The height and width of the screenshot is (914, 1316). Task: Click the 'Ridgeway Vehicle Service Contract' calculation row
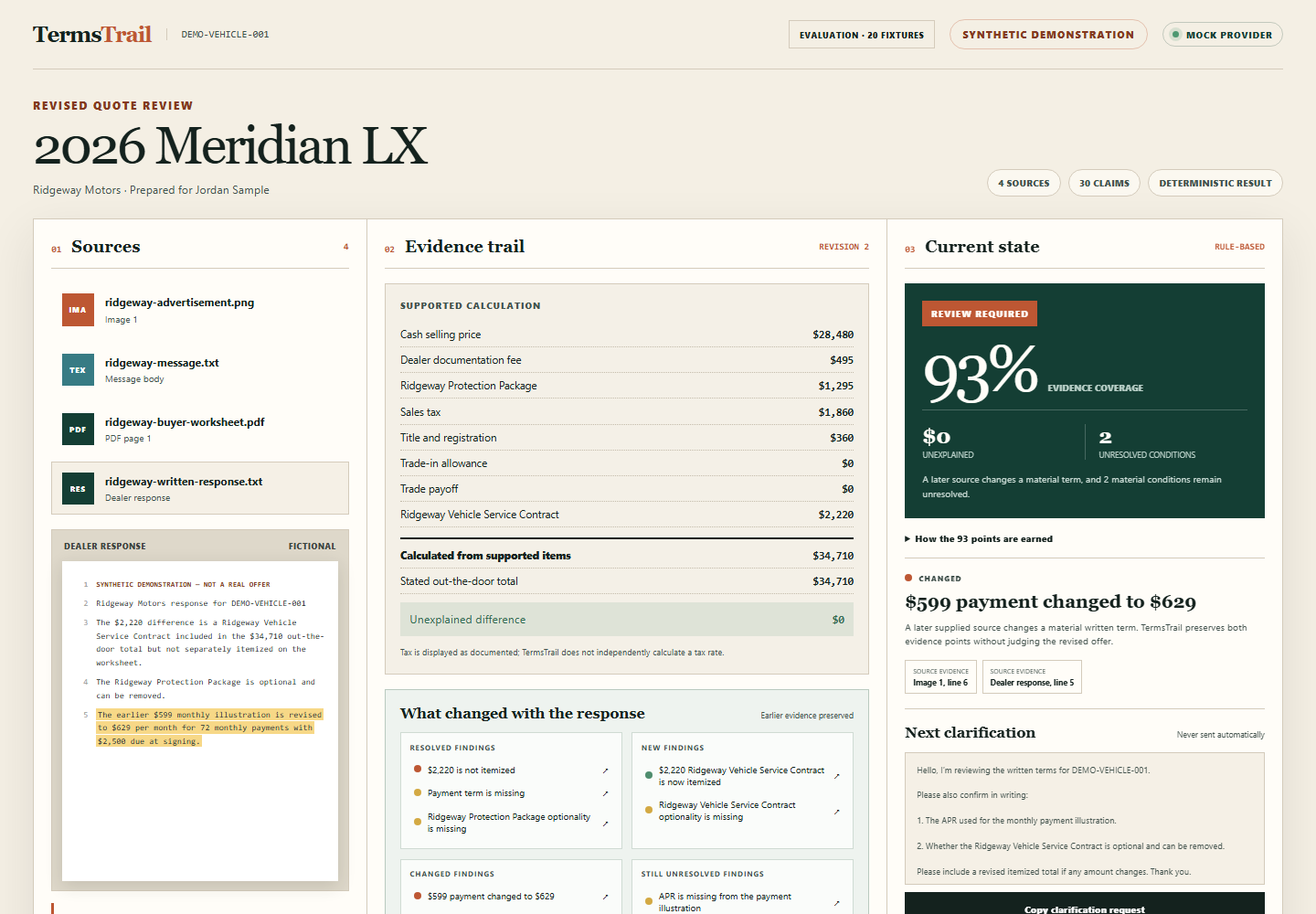click(627, 515)
